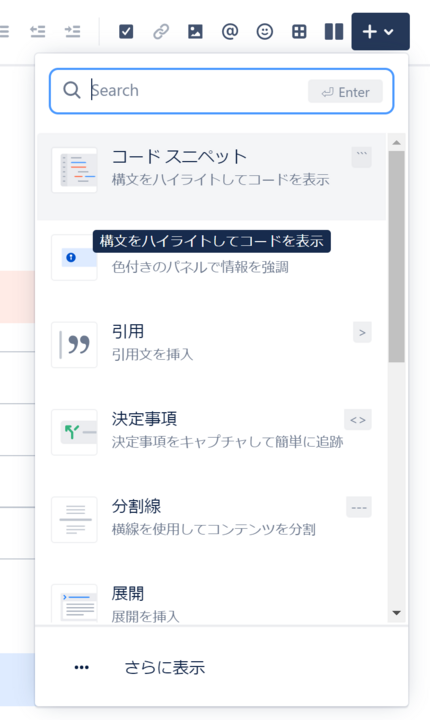The height and width of the screenshot is (720, 430).
Task: Click the indent icon in toolbar
Action: coord(73,31)
